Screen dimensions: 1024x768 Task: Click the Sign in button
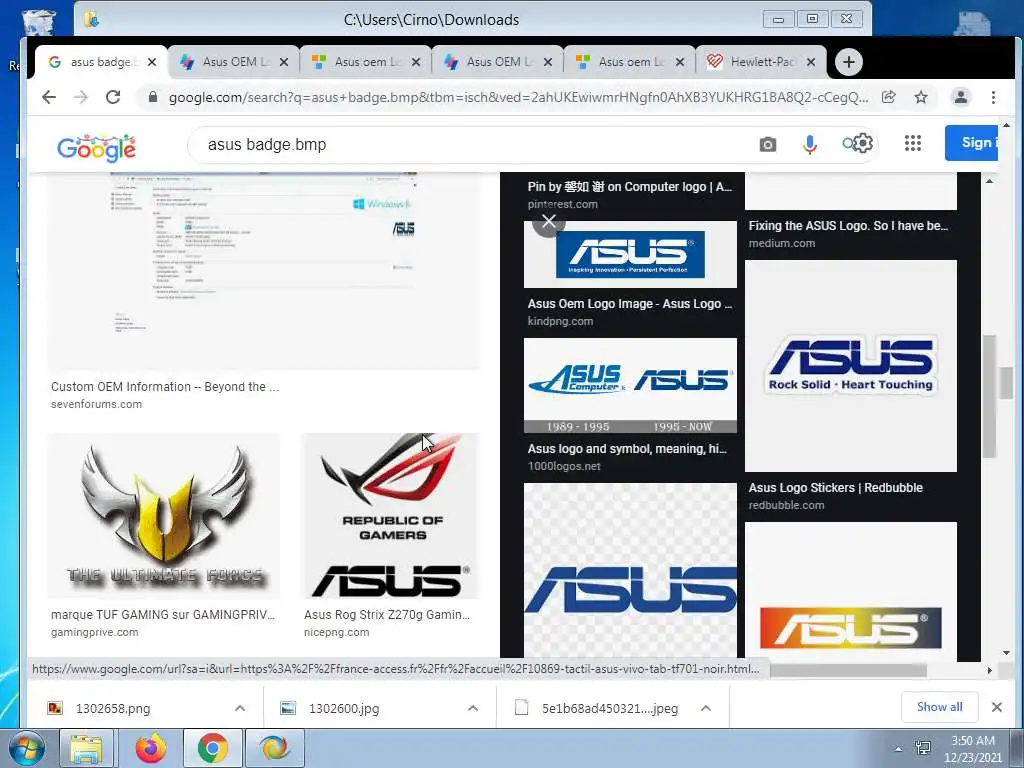point(971,142)
